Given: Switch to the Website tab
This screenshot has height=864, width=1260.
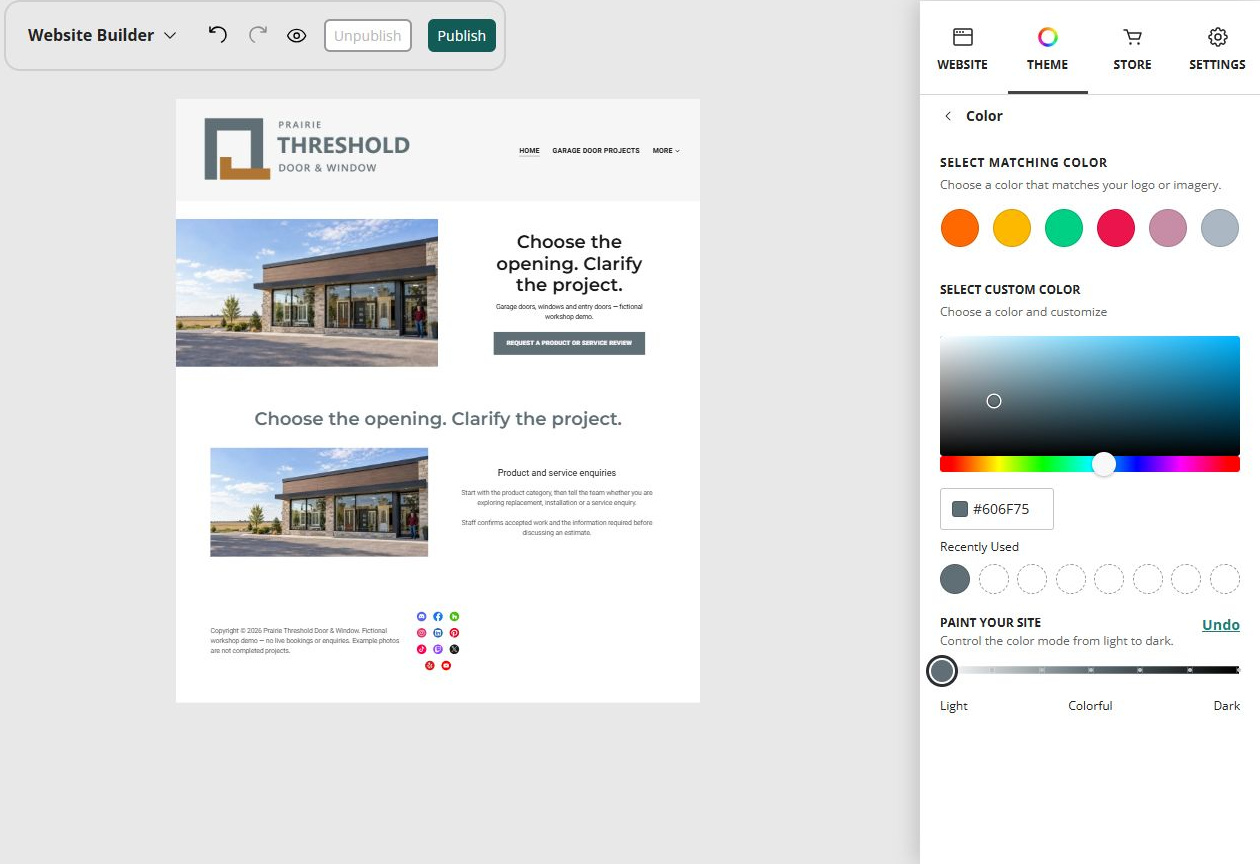Looking at the screenshot, I should (x=962, y=49).
